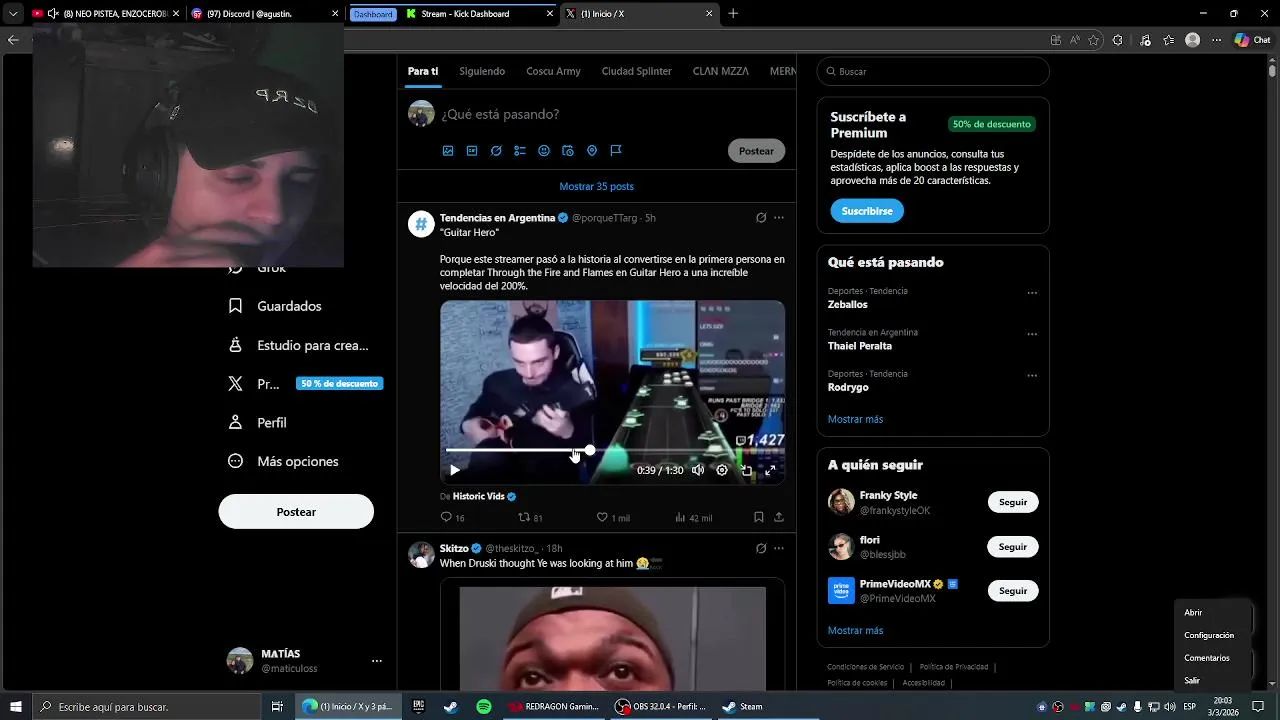Switch to the CLAN MZZA tab
Screen dimensions: 1280x720
(x=721, y=71)
